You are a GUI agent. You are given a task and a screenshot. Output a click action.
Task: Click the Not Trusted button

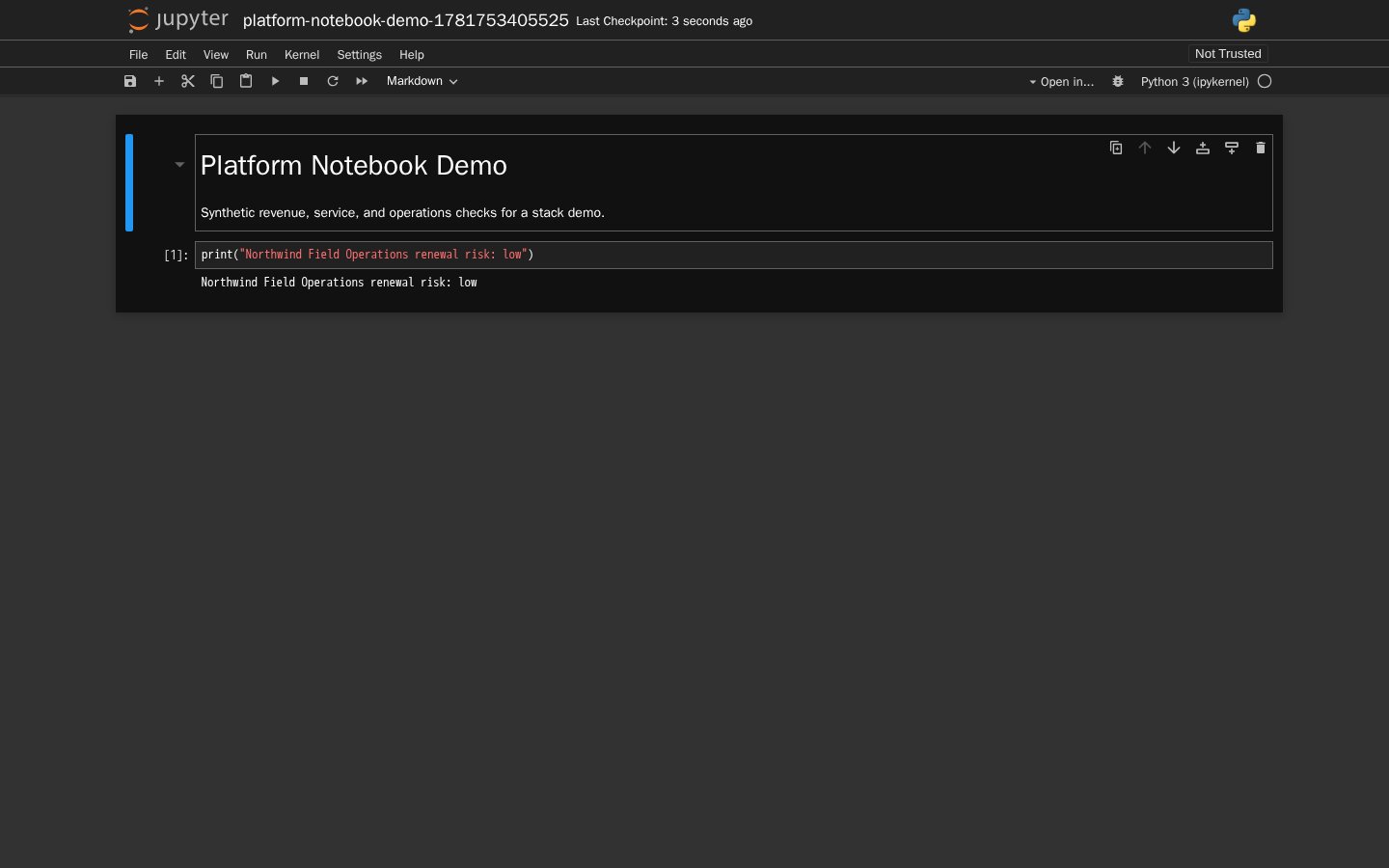click(1228, 54)
